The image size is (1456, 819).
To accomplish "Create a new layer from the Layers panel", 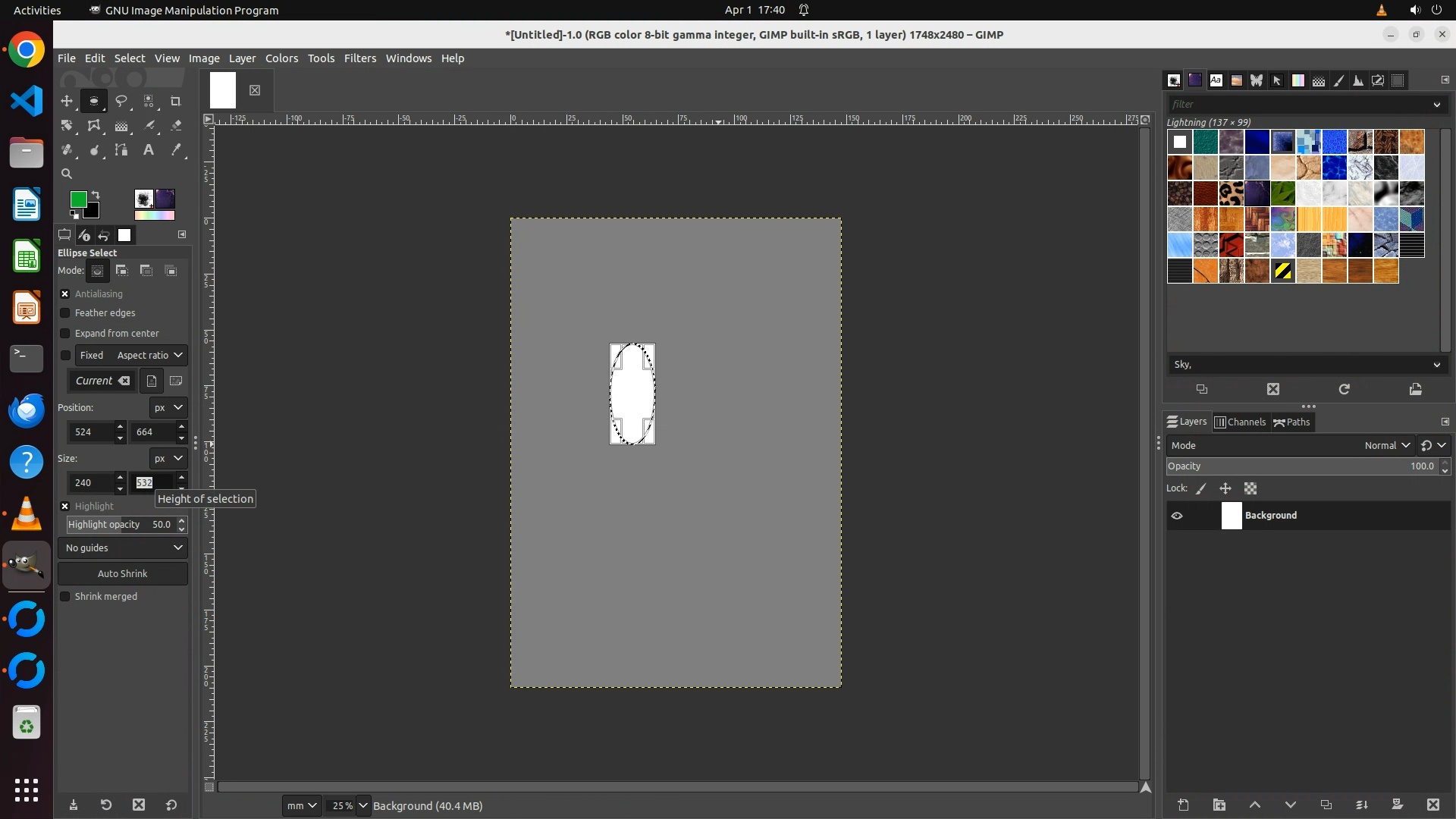I will (x=1183, y=805).
